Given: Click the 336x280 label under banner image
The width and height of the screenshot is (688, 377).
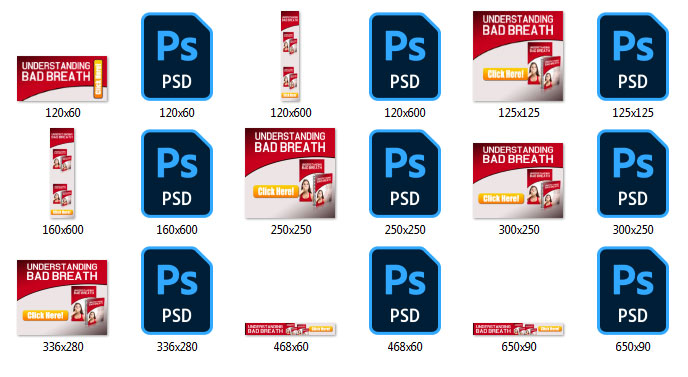Looking at the screenshot, I should [x=63, y=347].
